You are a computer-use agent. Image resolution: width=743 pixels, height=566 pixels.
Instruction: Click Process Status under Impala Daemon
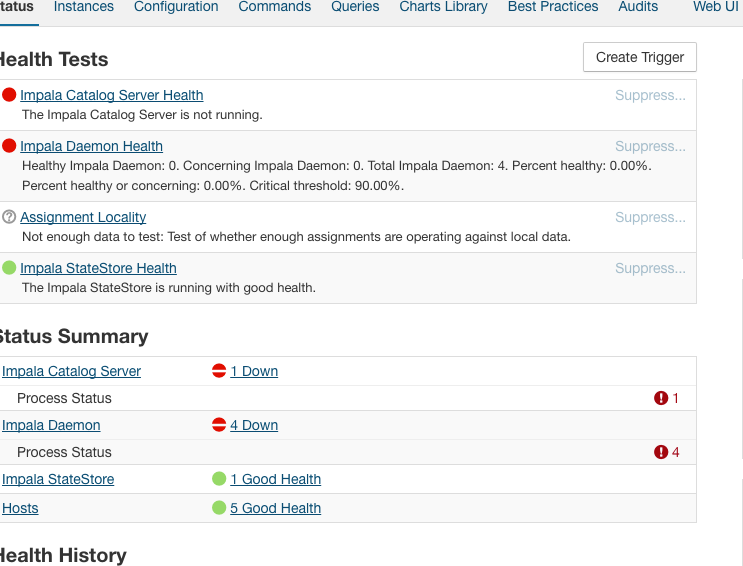(64, 452)
